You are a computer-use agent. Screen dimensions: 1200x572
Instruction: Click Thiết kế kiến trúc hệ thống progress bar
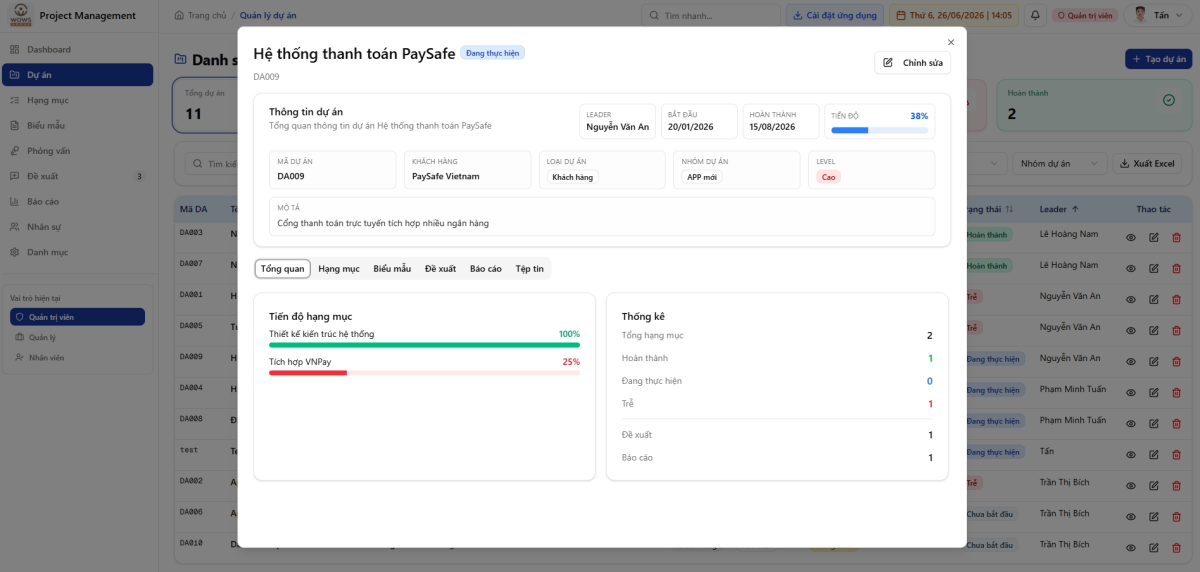point(424,345)
